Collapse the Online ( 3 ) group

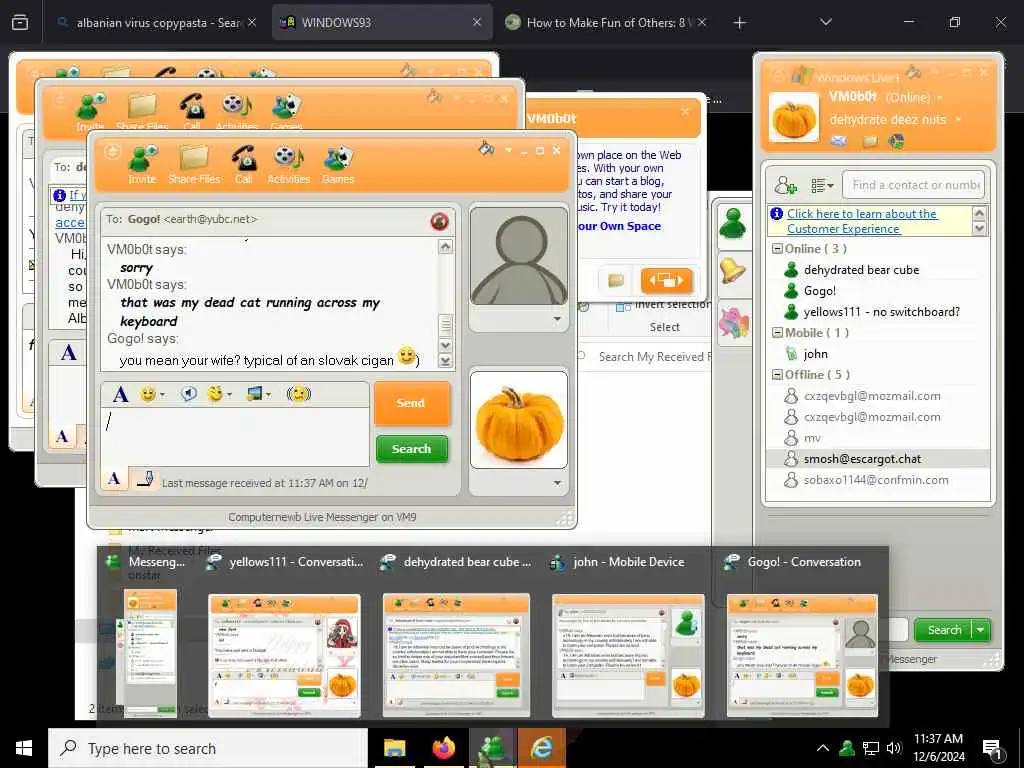777,249
